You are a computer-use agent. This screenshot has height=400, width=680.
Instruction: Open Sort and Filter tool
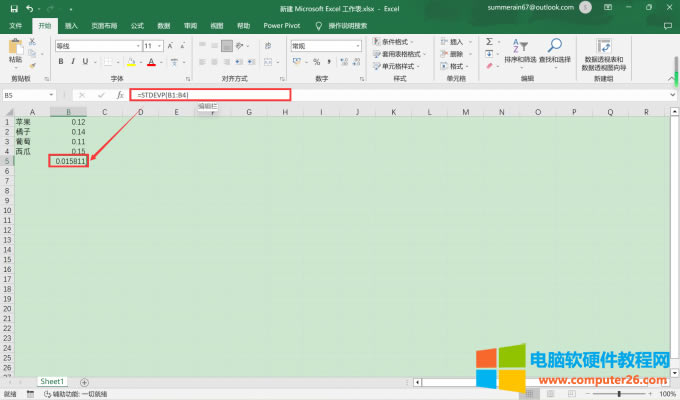click(x=519, y=50)
